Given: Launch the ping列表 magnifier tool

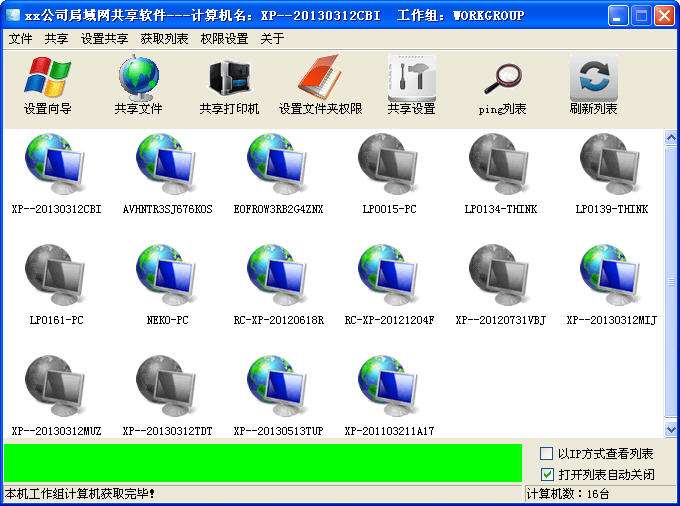Looking at the screenshot, I should [x=503, y=89].
